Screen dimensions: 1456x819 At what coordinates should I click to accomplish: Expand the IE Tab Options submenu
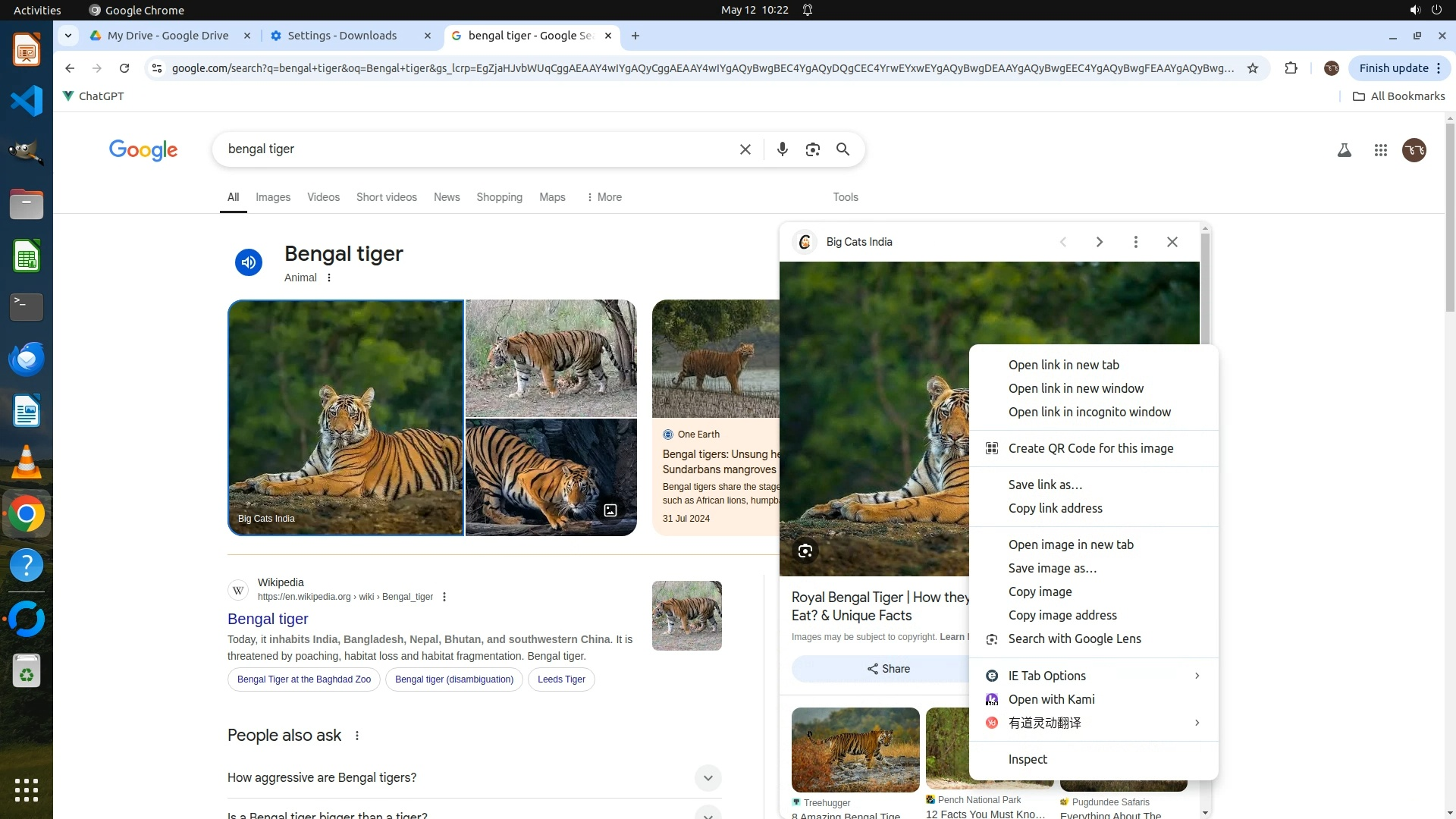click(1092, 676)
